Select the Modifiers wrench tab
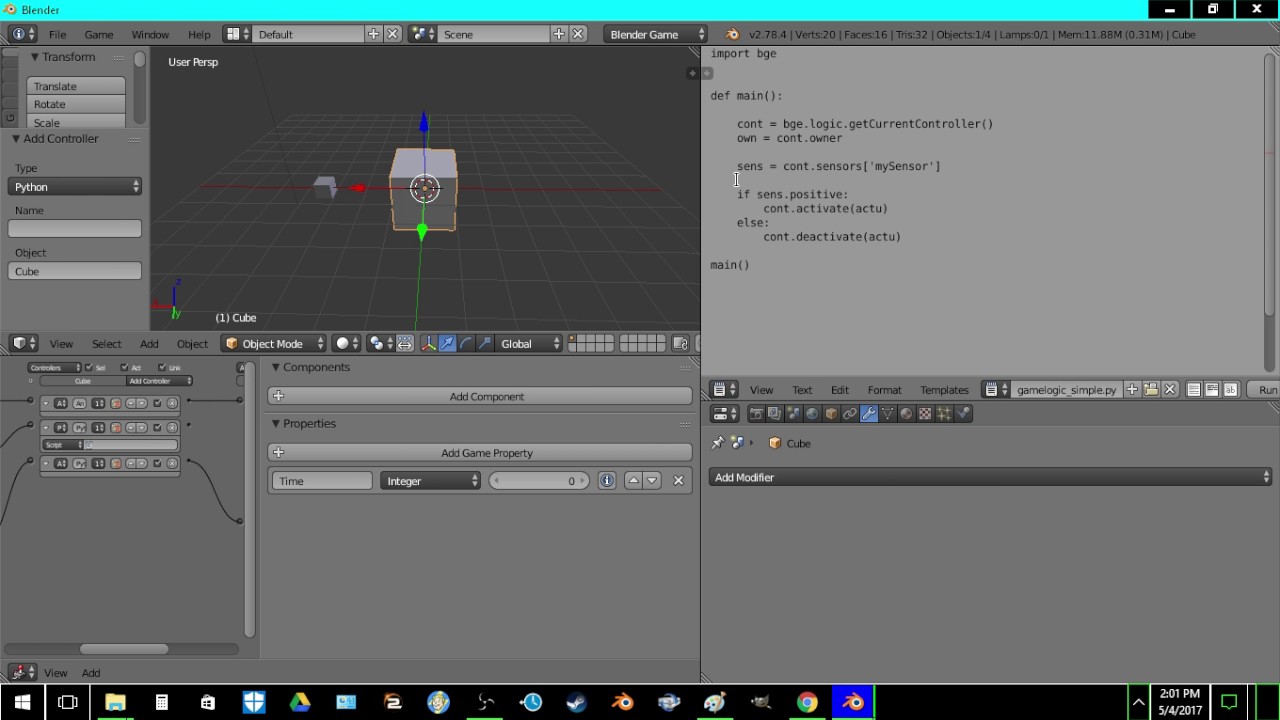 pyautogui.click(x=869, y=414)
